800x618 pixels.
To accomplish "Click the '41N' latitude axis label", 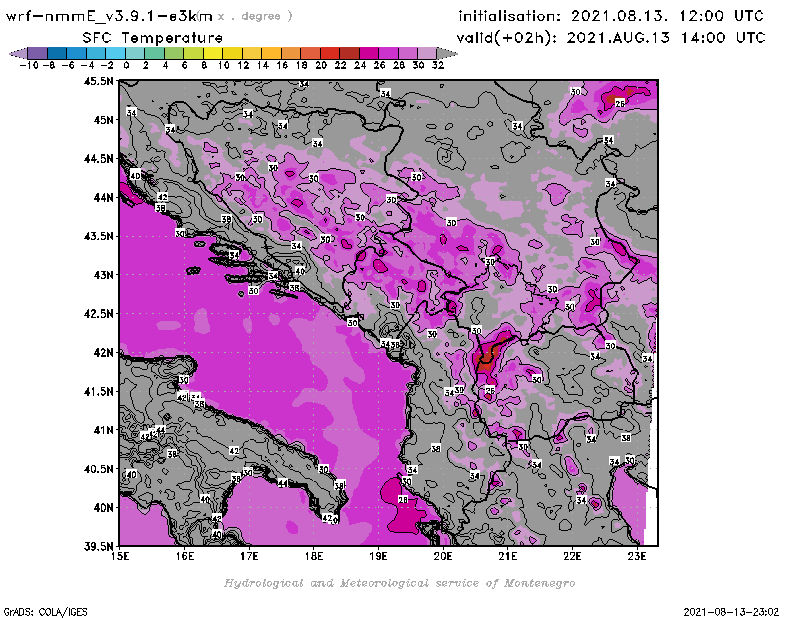I will tap(103, 430).
